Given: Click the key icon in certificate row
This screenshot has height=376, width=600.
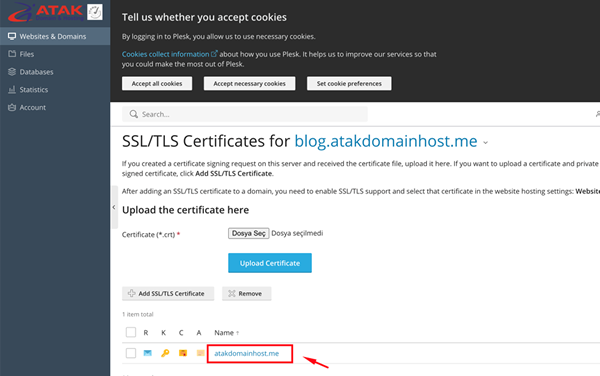Looking at the screenshot, I should [x=165, y=353].
